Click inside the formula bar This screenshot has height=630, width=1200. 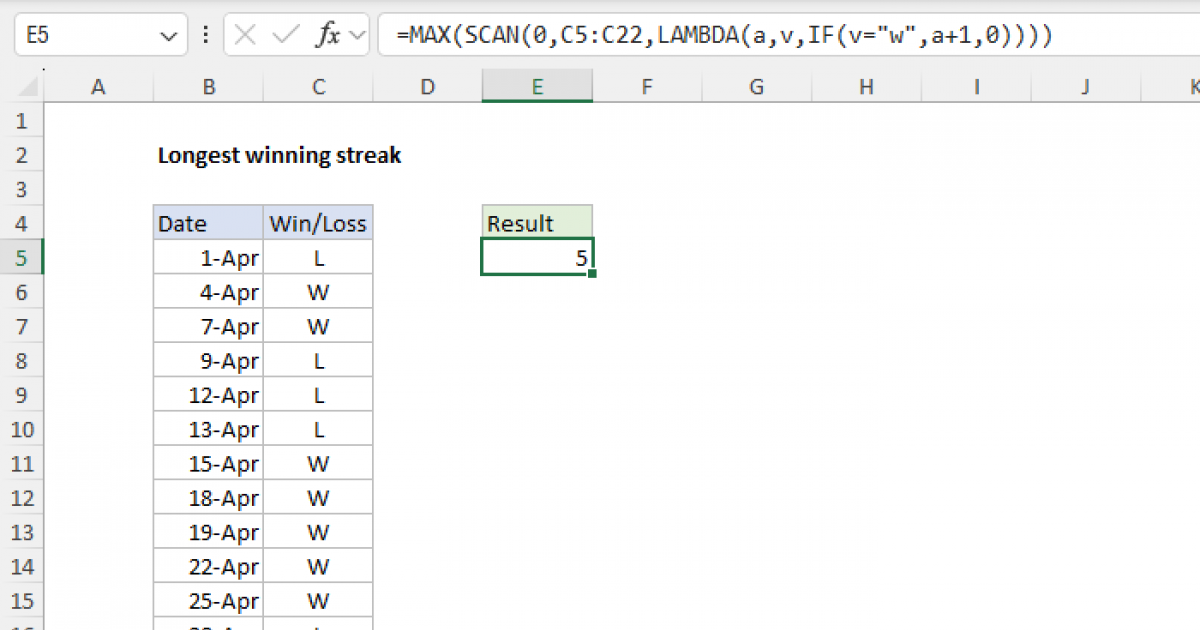pyautogui.click(x=700, y=33)
